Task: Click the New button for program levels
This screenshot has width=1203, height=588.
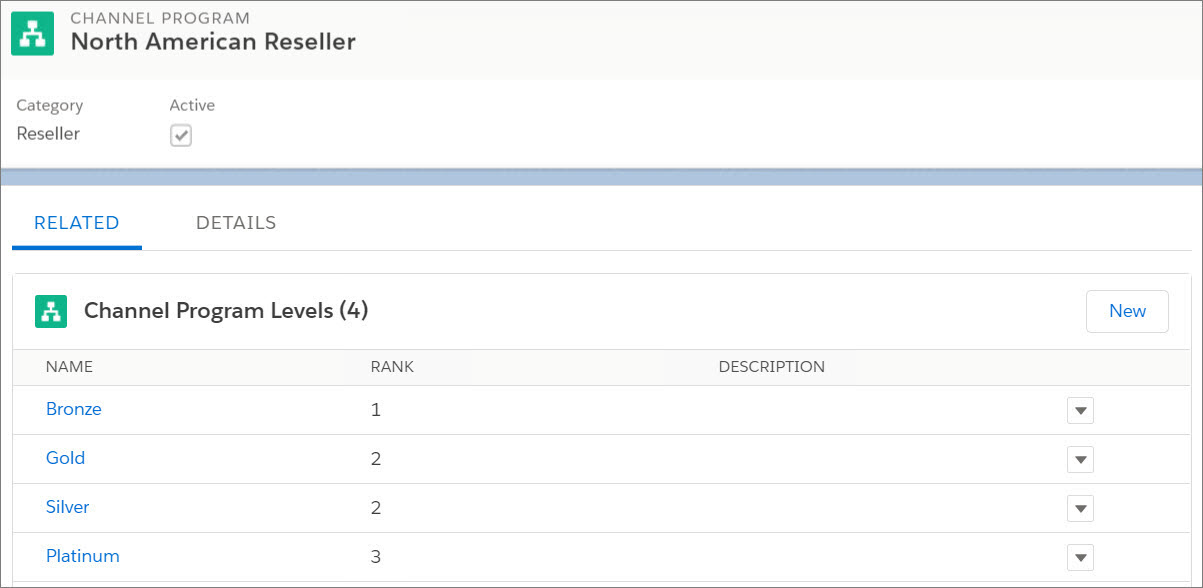Action: coord(1127,311)
